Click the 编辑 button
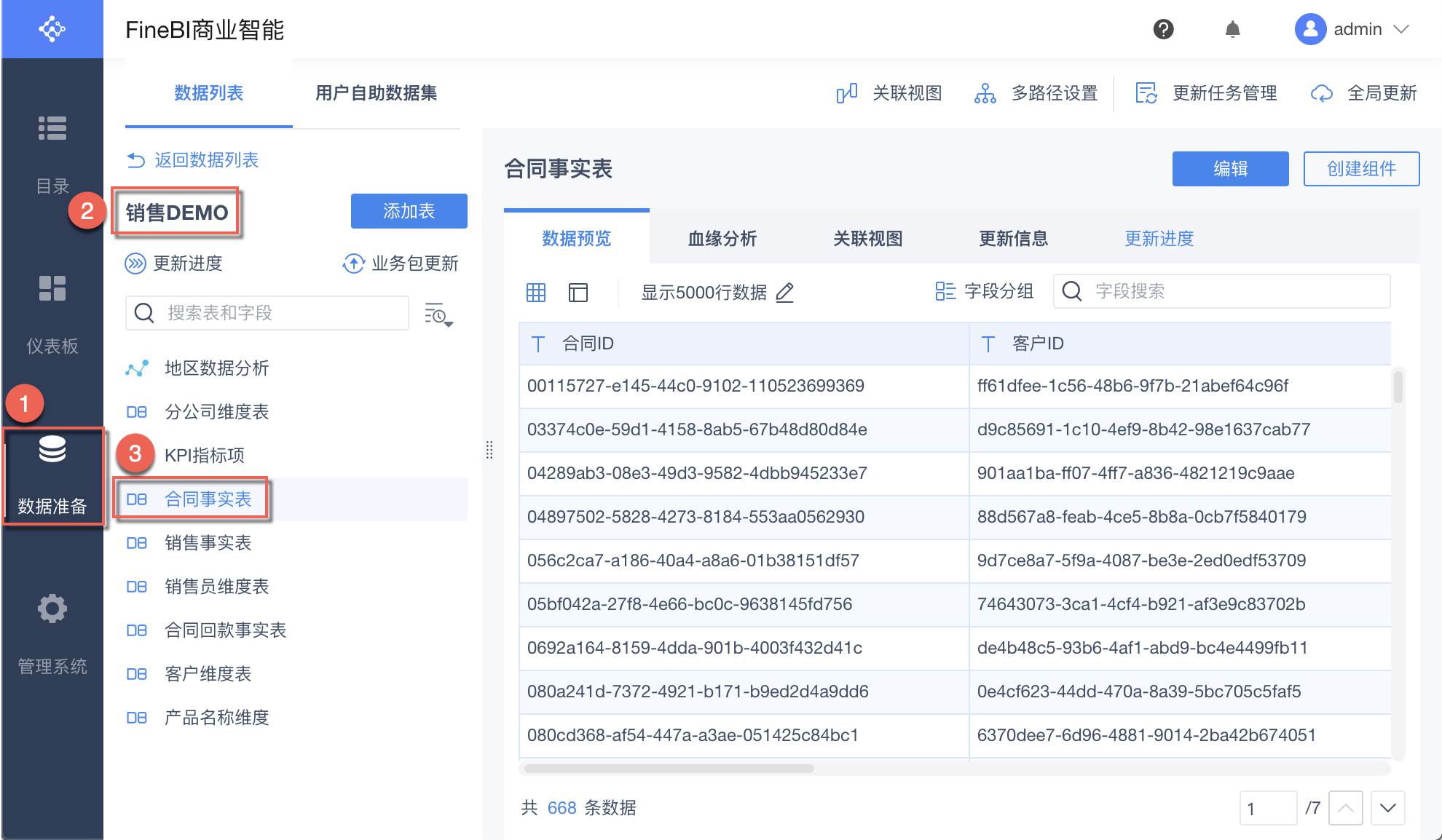The image size is (1442, 840). point(1231,169)
